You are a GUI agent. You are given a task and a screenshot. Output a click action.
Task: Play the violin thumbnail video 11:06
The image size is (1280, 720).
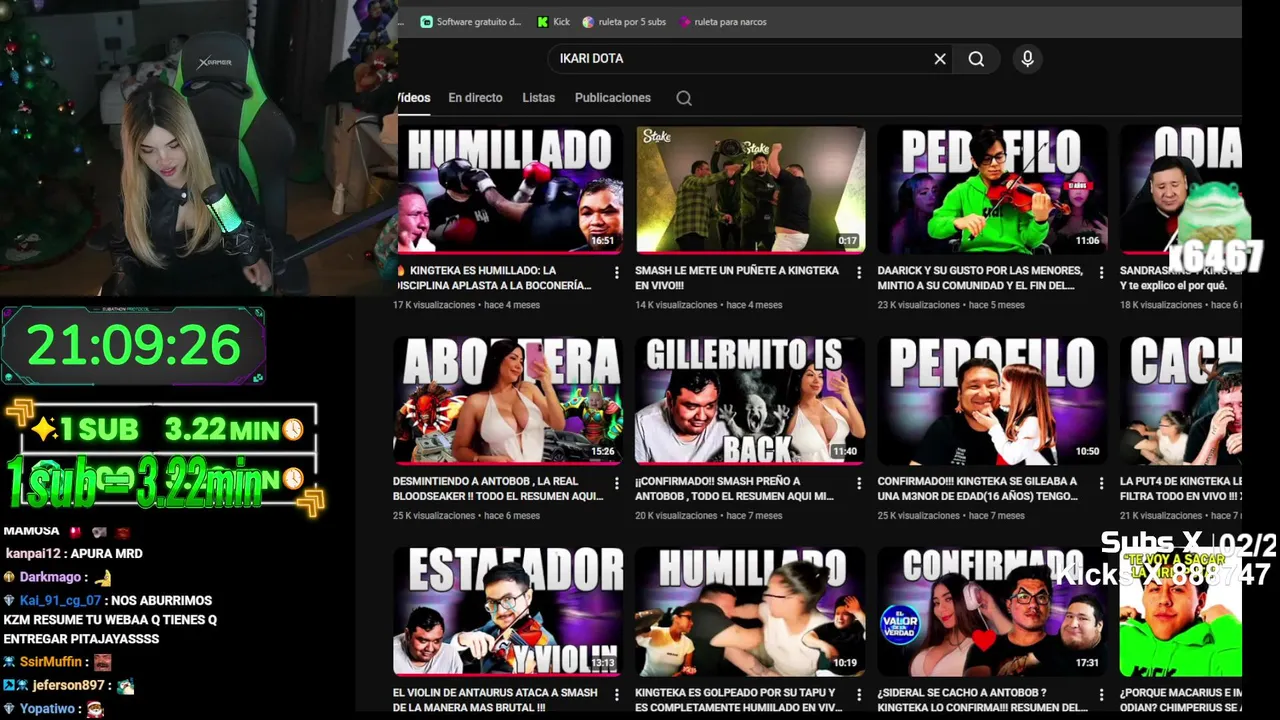click(992, 189)
